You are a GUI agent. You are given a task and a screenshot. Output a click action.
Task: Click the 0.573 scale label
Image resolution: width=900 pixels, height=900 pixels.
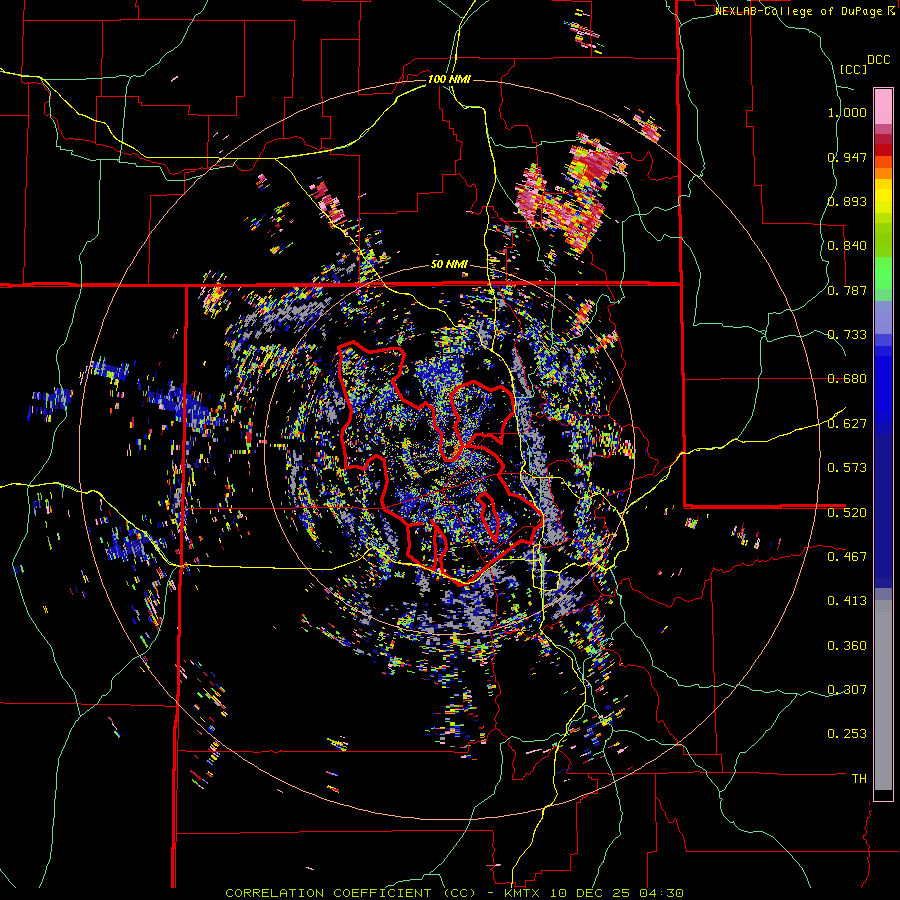point(847,468)
